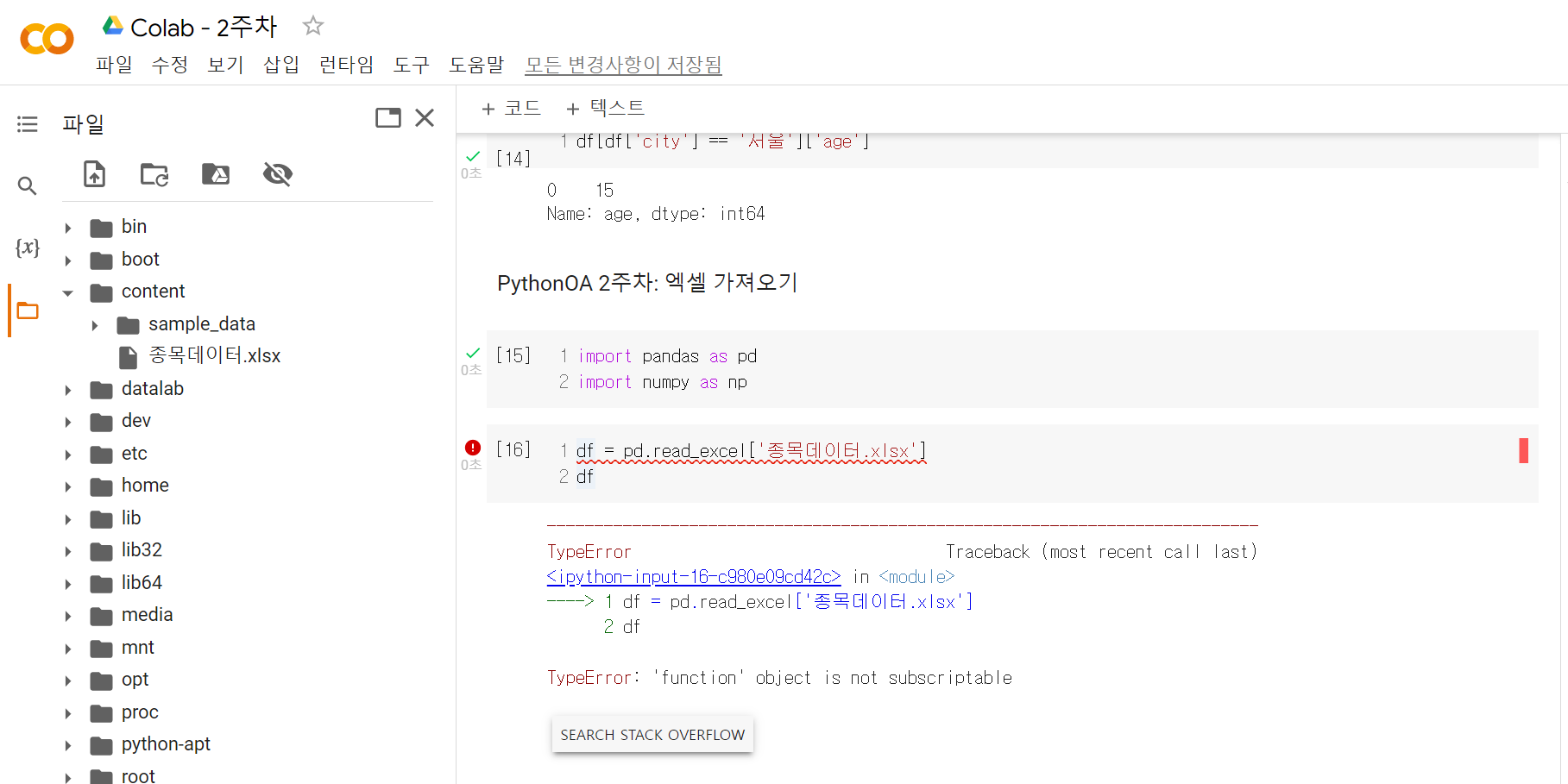Open the table of contents sidebar icon
This screenshot has width=1568, height=784.
pyautogui.click(x=28, y=124)
